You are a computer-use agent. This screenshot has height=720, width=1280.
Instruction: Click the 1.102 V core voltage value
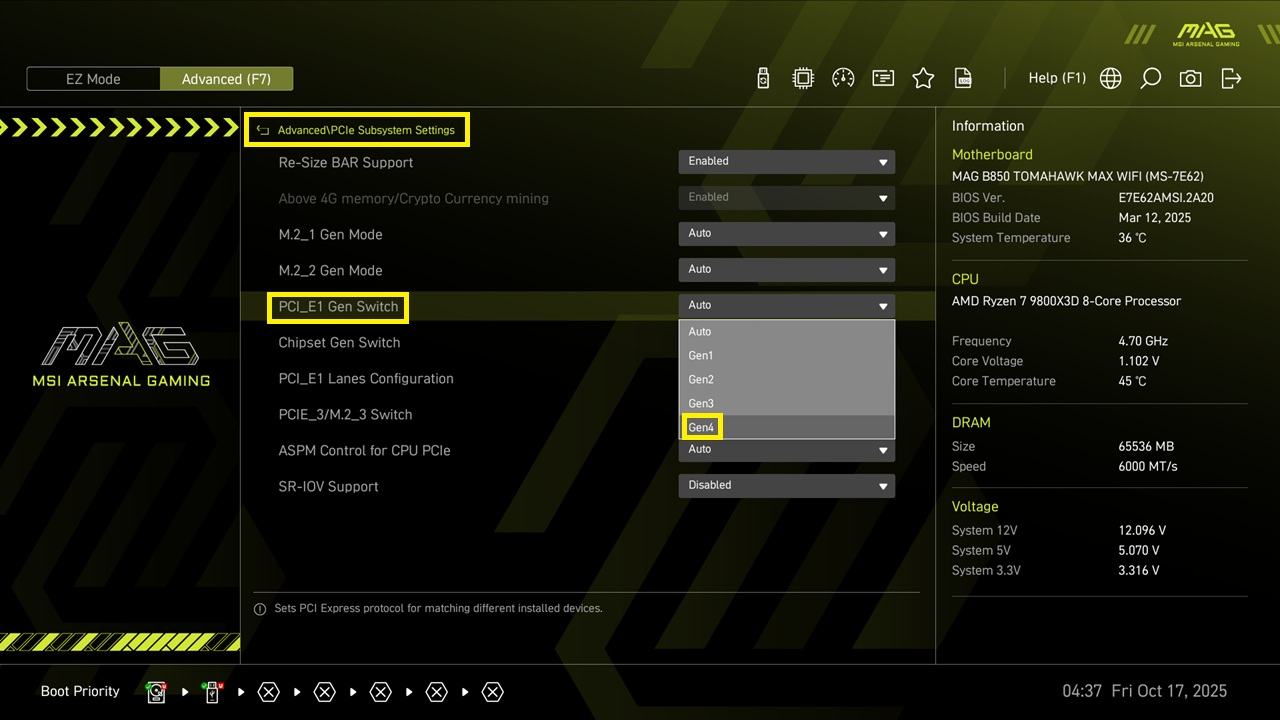[x=1139, y=361]
